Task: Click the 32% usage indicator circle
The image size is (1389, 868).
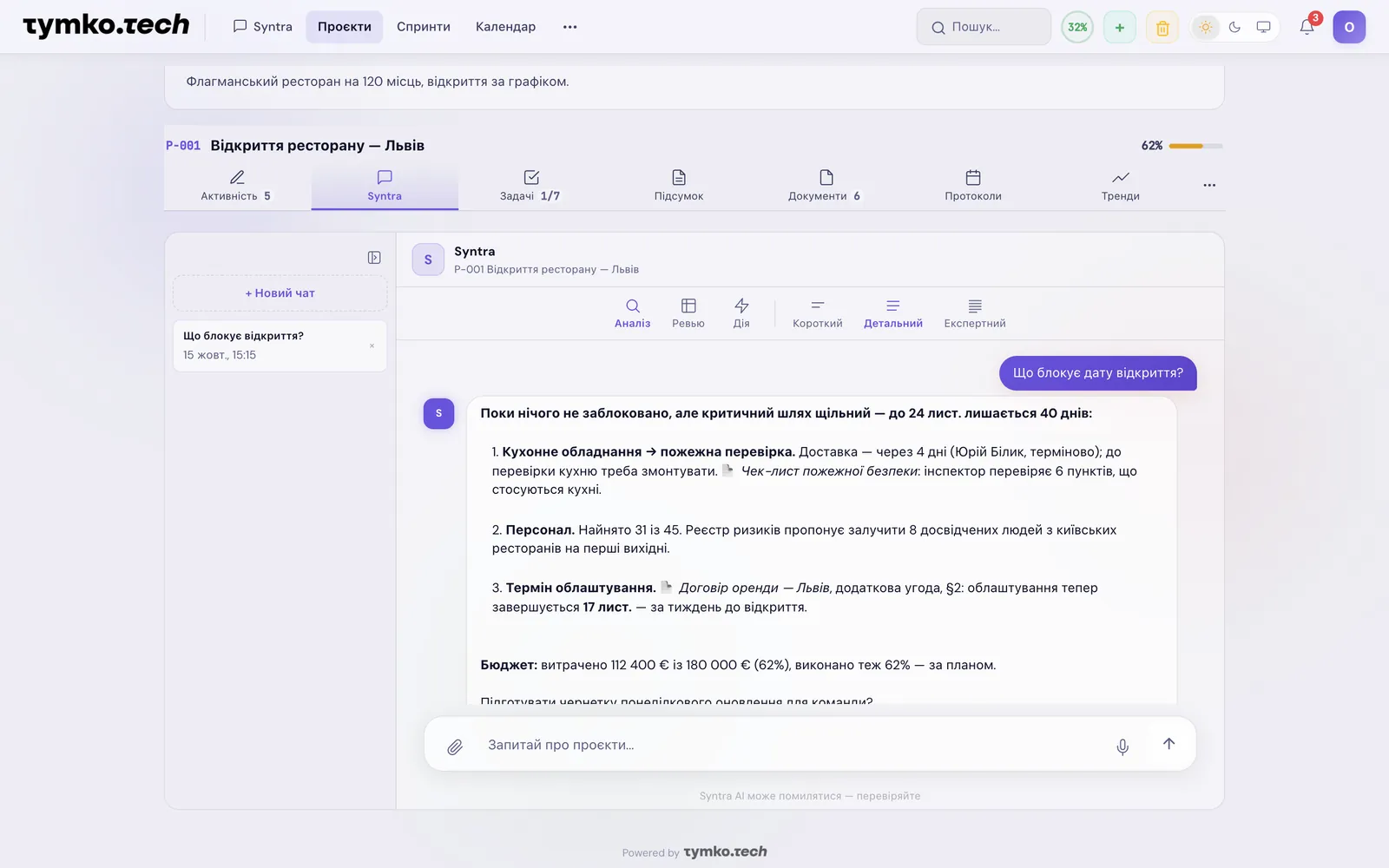Action: [1077, 27]
